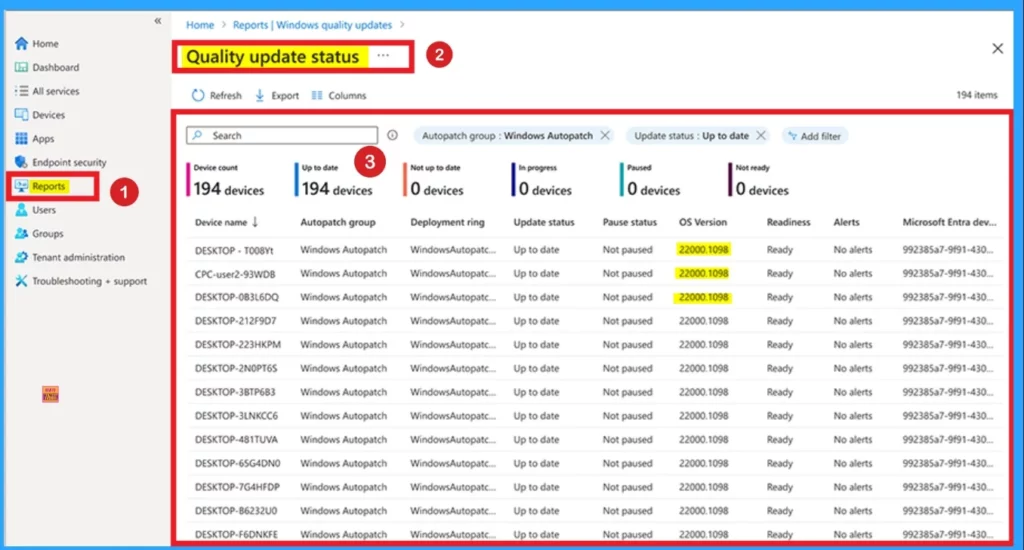
Task: Select device DESKTOP - T008Yt row
Action: 594,250
